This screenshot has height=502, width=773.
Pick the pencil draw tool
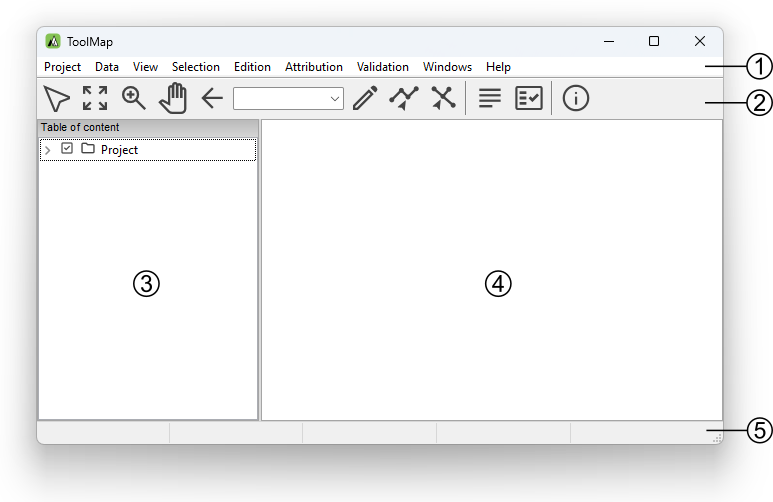coord(365,98)
